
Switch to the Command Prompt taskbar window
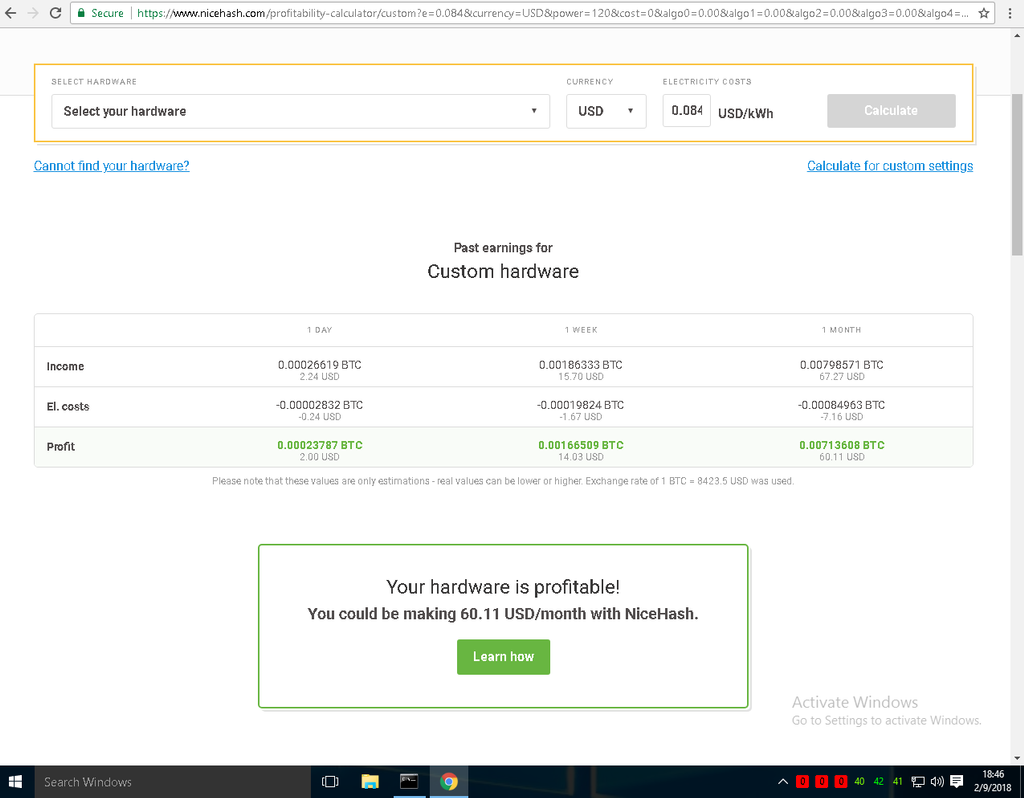tap(409, 782)
